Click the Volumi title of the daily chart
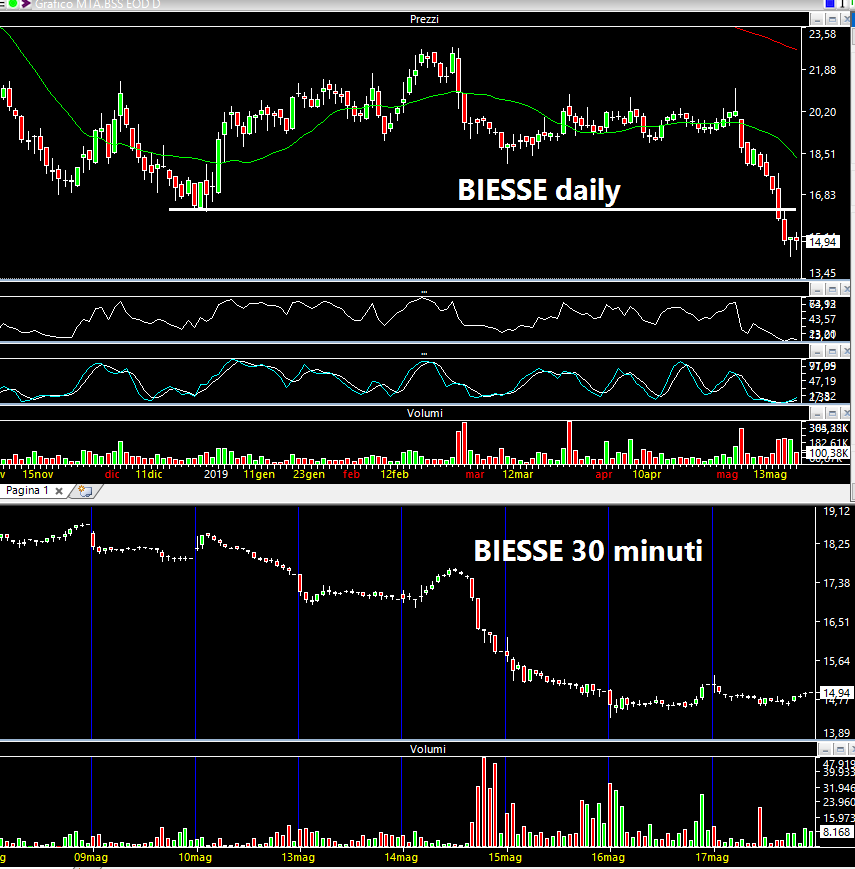This screenshot has width=855, height=869. (x=424, y=413)
